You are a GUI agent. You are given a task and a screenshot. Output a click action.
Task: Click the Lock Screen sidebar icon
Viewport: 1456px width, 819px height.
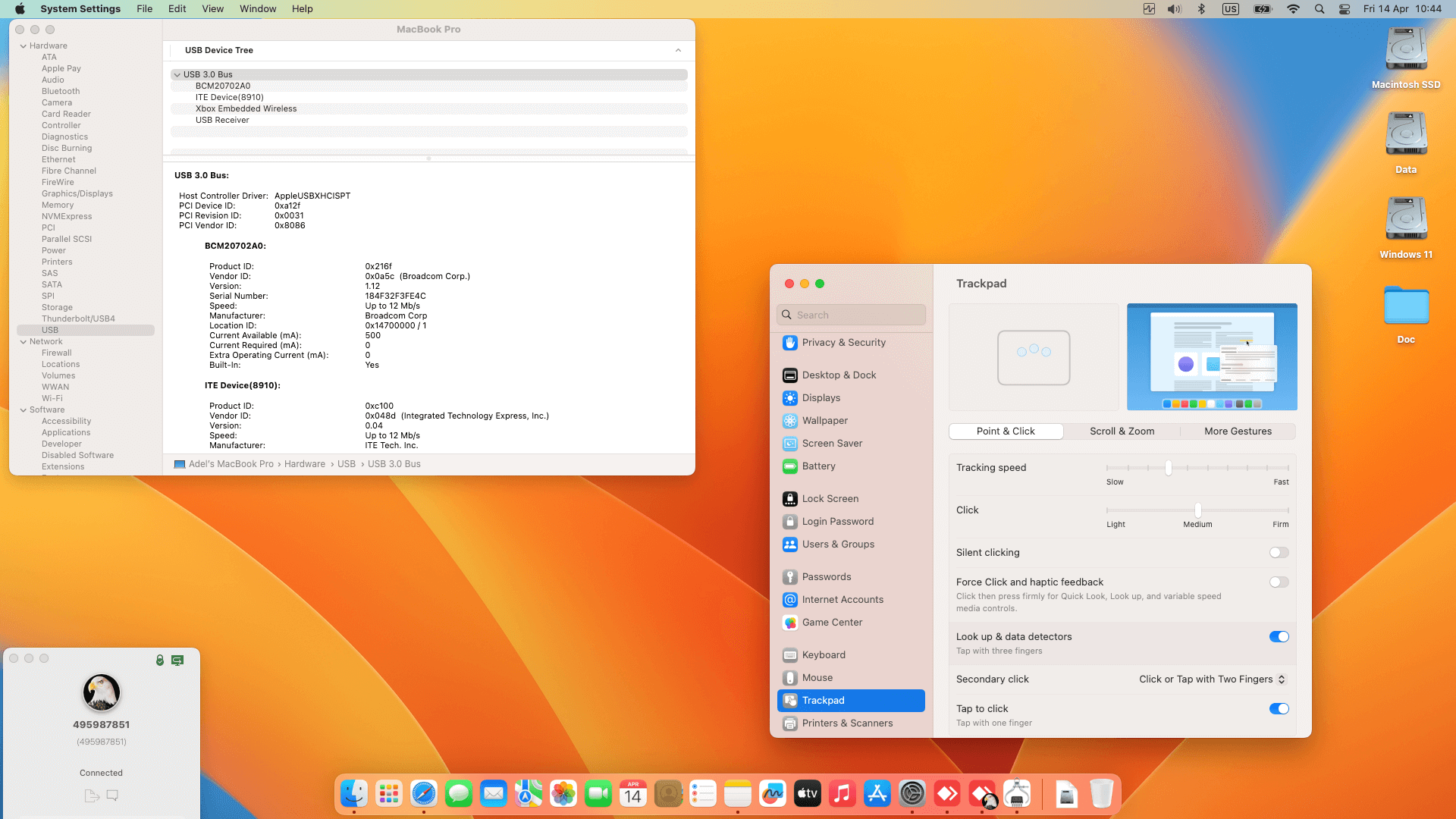click(x=789, y=499)
